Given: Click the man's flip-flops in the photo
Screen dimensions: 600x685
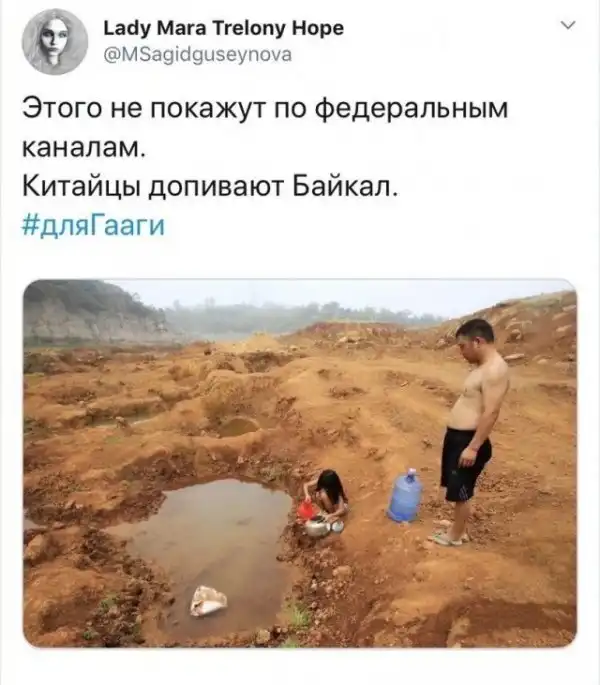Looking at the screenshot, I should (x=447, y=540).
